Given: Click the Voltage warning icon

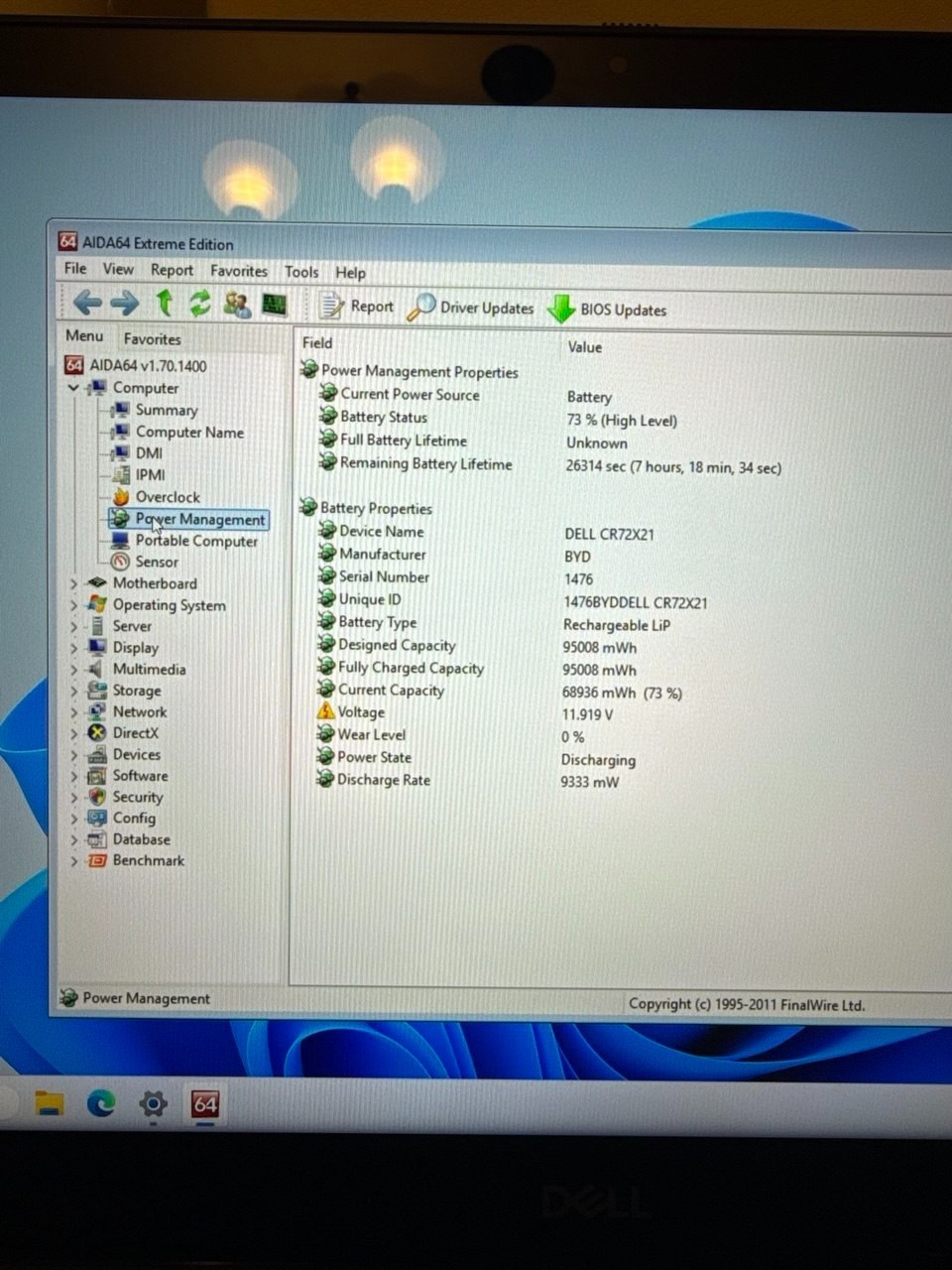Looking at the screenshot, I should (325, 711).
